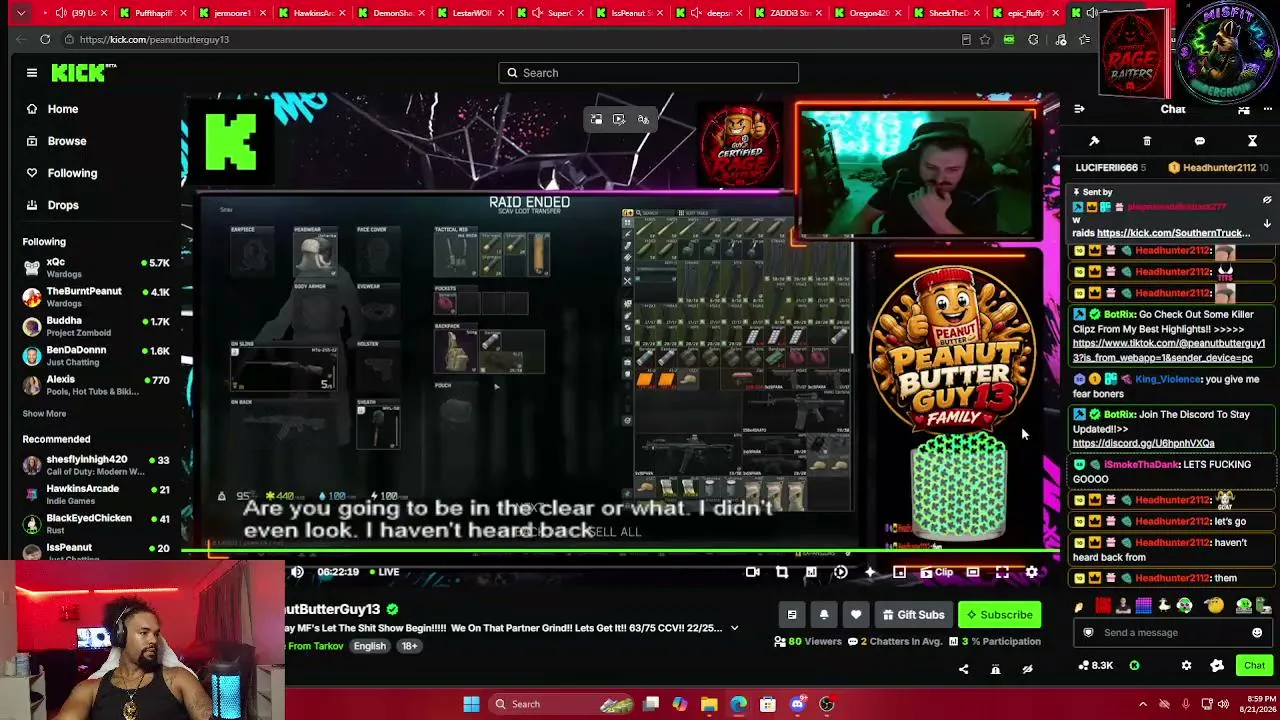Reload the page in the browser

[x=45, y=39]
